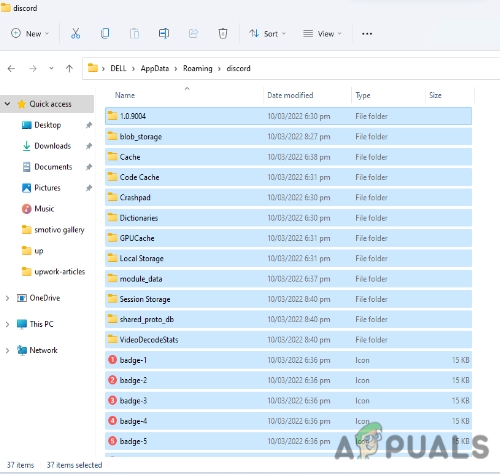
Task: Expand the This PC tree node
Action: tap(7, 324)
